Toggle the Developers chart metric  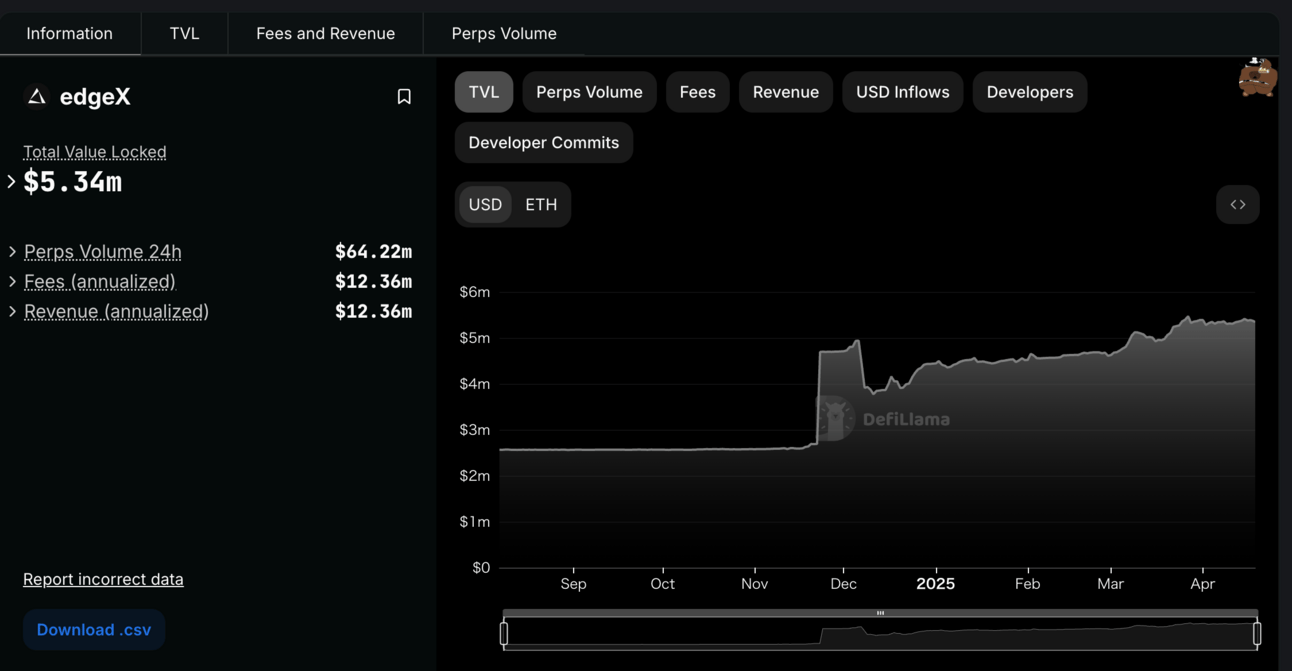1030,92
